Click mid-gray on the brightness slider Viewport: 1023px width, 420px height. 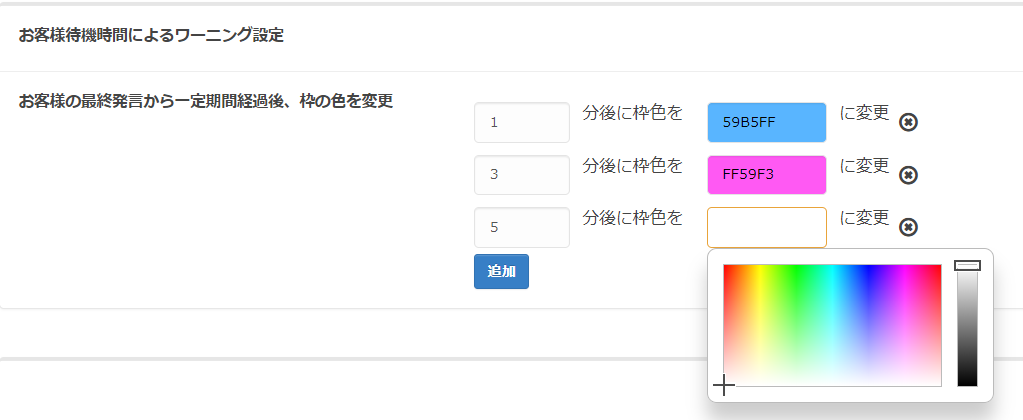968,325
